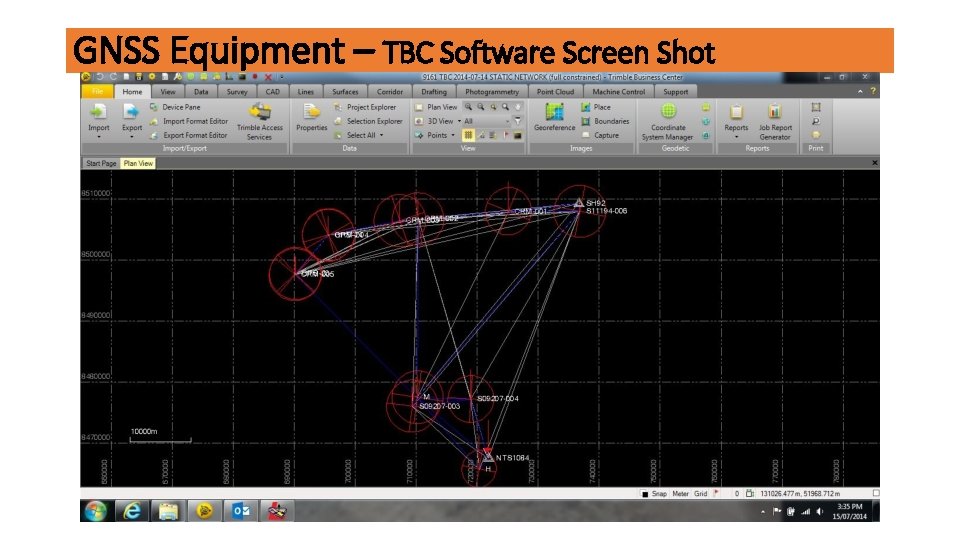Open the help question mark icon
960x540 pixels.
873,91
